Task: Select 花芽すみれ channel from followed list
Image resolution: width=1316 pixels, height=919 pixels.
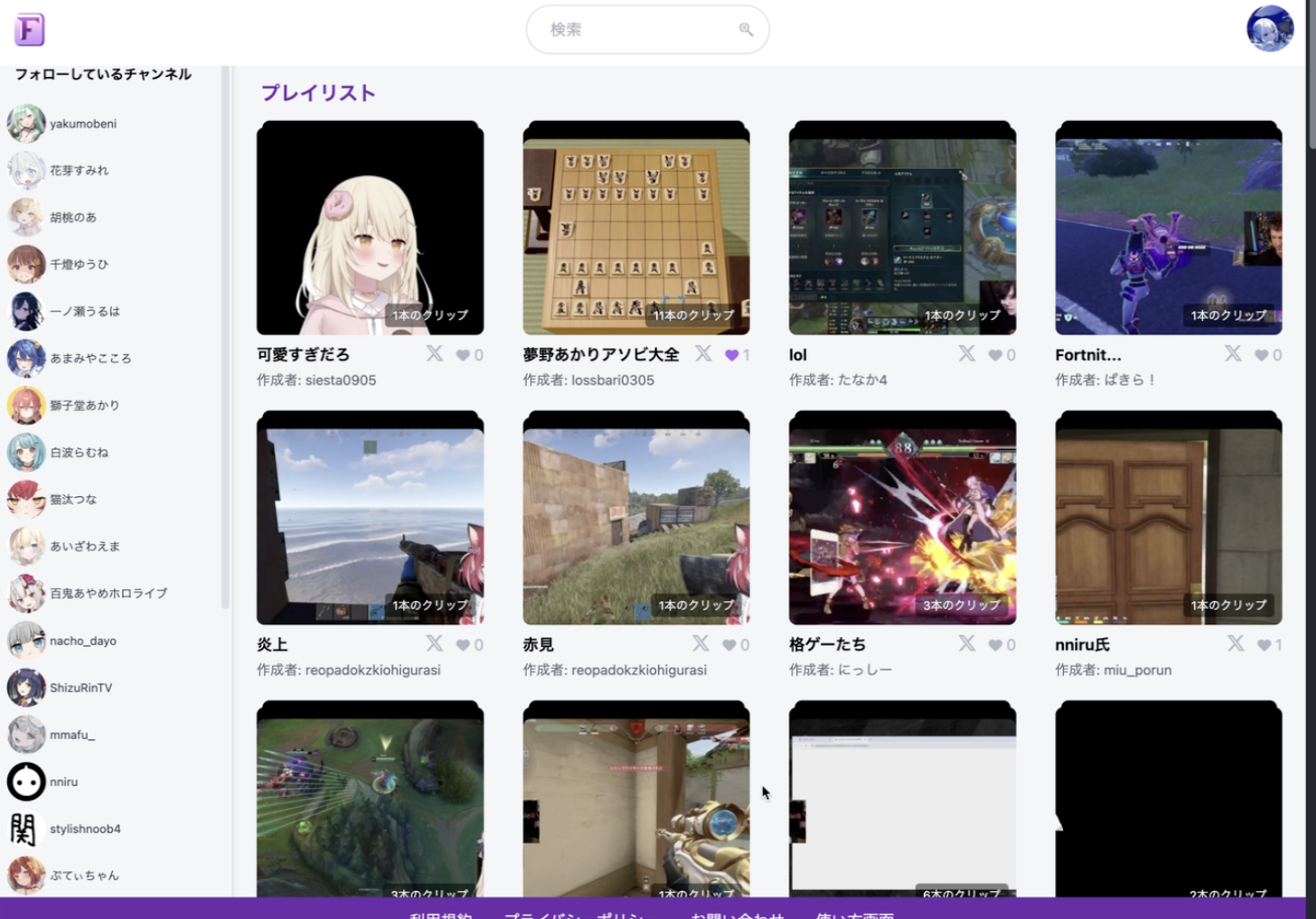Action: pos(79,171)
